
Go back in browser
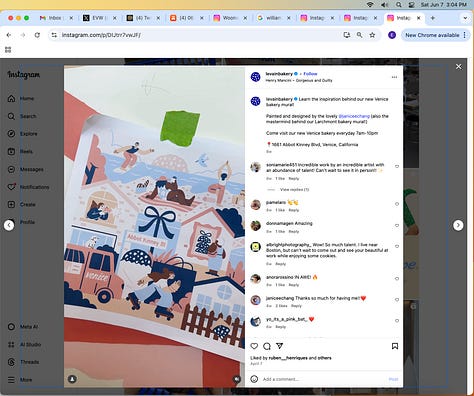tap(9, 35)
